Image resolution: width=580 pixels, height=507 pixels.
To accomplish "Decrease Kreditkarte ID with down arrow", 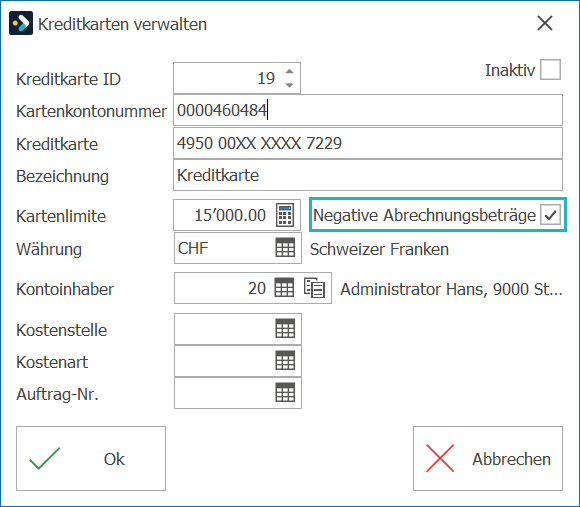I will pos(290,85).
